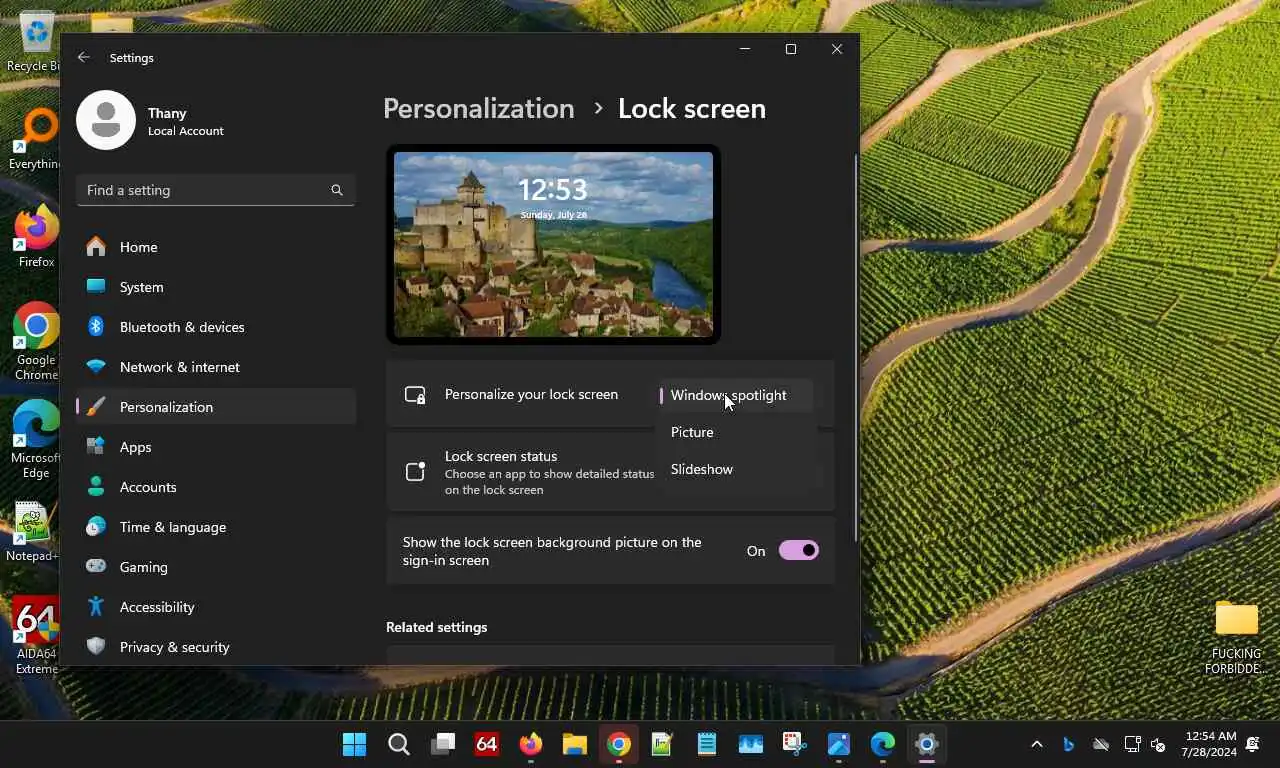Viewport: 1280px width, 768px height.
Task: Open Firefox from the taskbar
Action: [x=531, y=744]
